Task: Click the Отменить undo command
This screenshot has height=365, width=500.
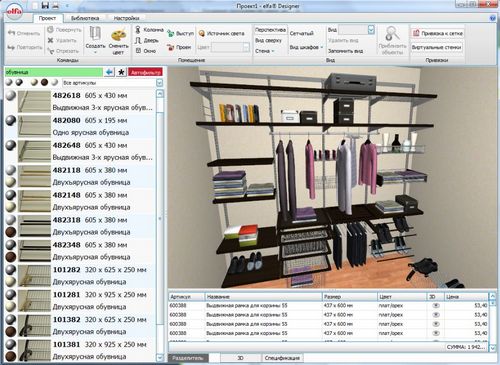Action: coord(24,33)
